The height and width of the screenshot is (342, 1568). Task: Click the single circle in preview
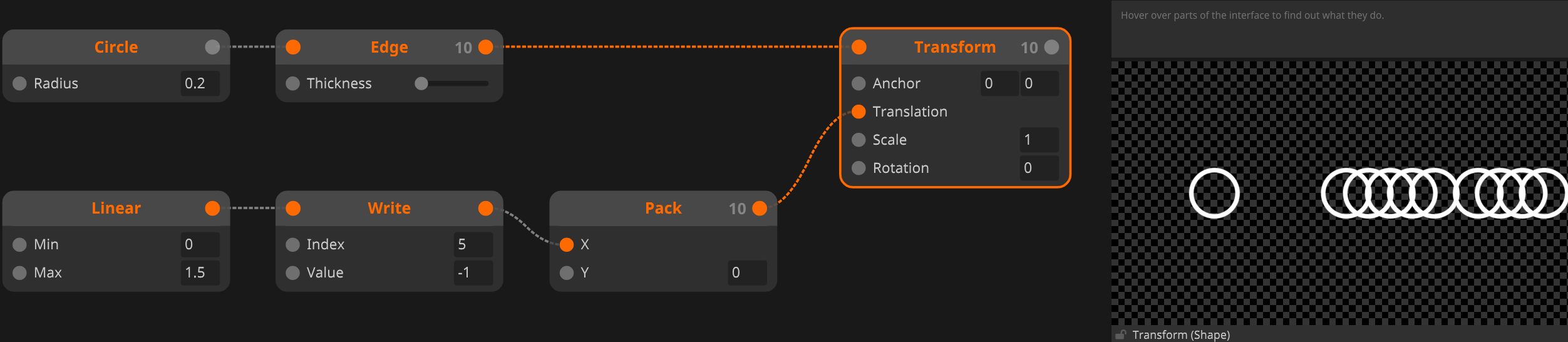point(1214,194)
